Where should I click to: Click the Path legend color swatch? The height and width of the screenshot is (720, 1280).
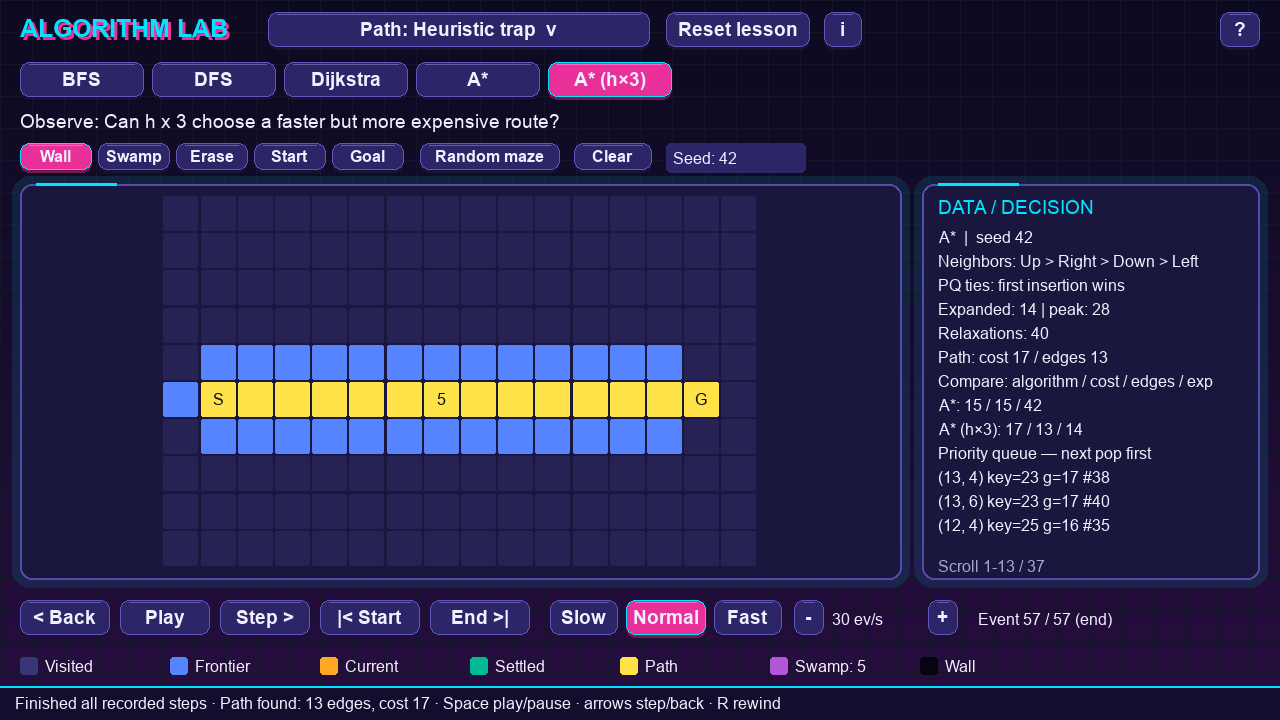coord(629,666)
